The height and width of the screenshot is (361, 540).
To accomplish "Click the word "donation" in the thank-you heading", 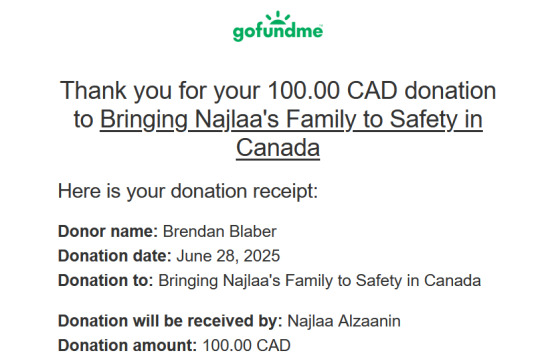I will [x=450, y=91].
